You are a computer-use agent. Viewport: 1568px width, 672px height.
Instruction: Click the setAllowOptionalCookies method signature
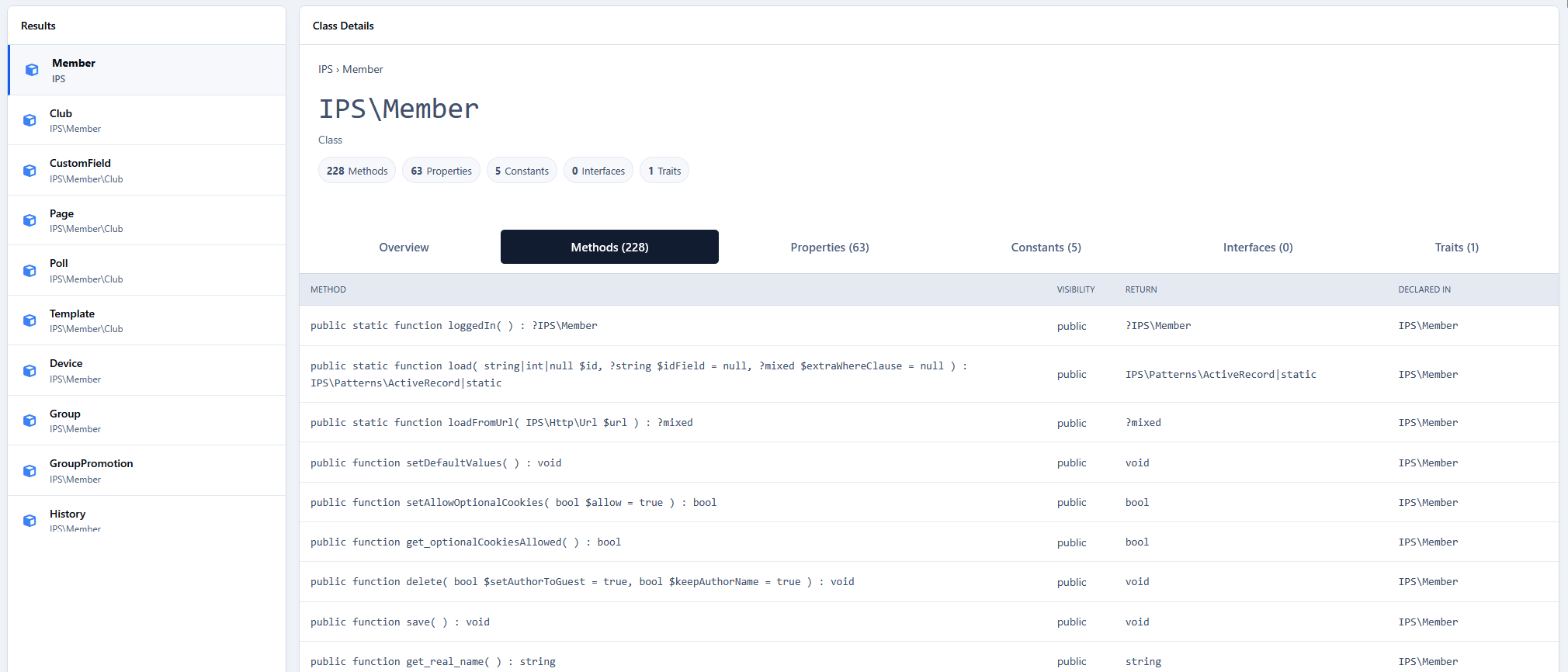click(x=513, y=503)
